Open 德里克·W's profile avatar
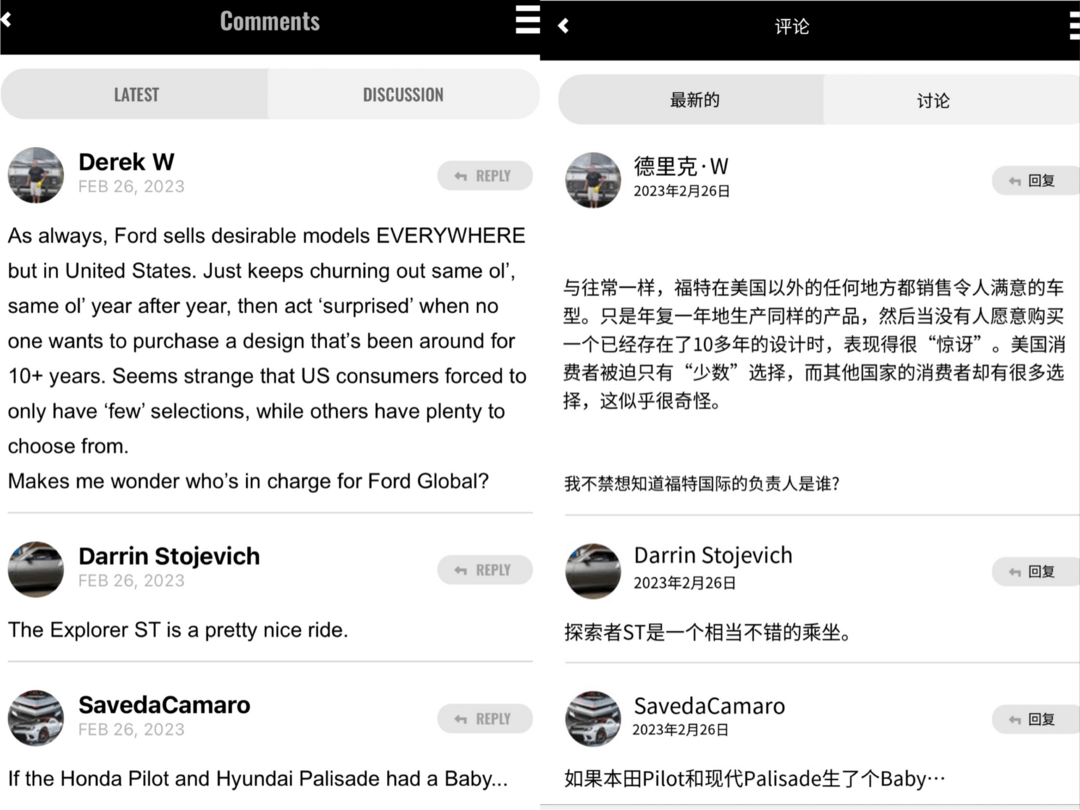 point(593,180)
